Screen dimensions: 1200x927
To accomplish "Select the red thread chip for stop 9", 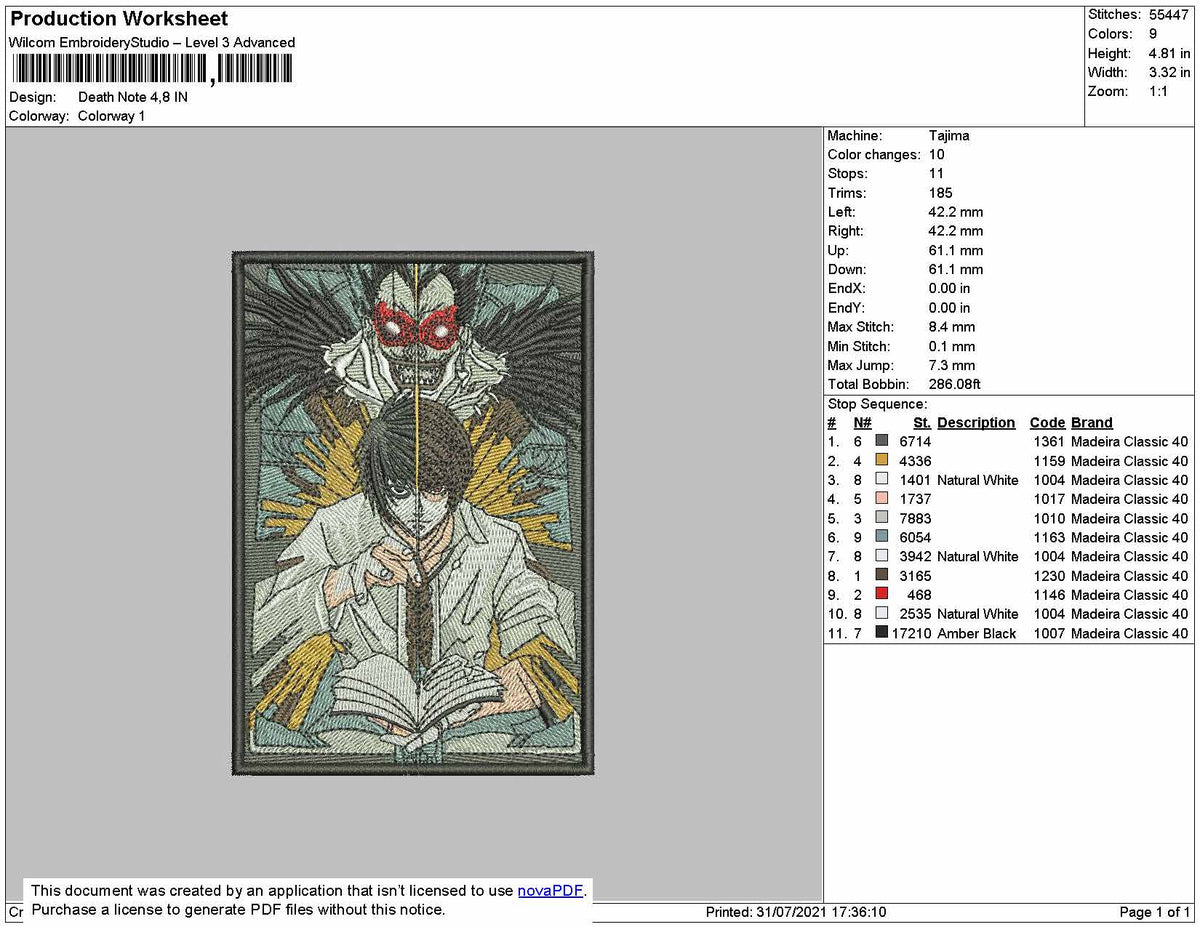I will 883,593.
